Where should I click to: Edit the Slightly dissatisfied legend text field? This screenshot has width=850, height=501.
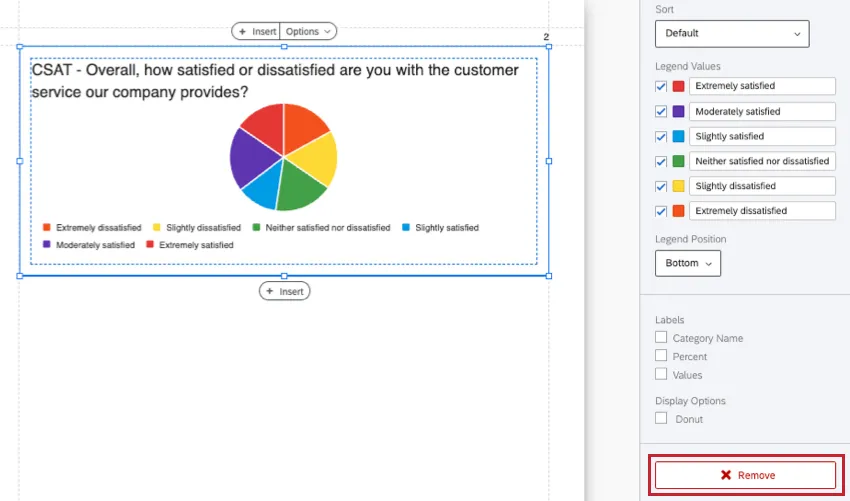pyautogui.click(x=762, y=186)
